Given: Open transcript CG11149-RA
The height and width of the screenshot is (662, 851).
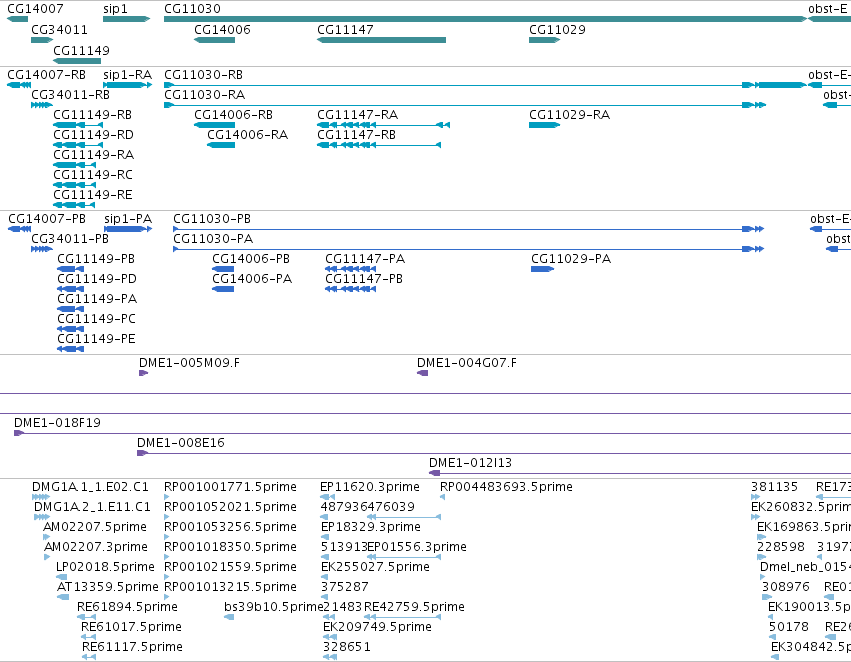Looking at the screenshot, I should click(94, 155).
